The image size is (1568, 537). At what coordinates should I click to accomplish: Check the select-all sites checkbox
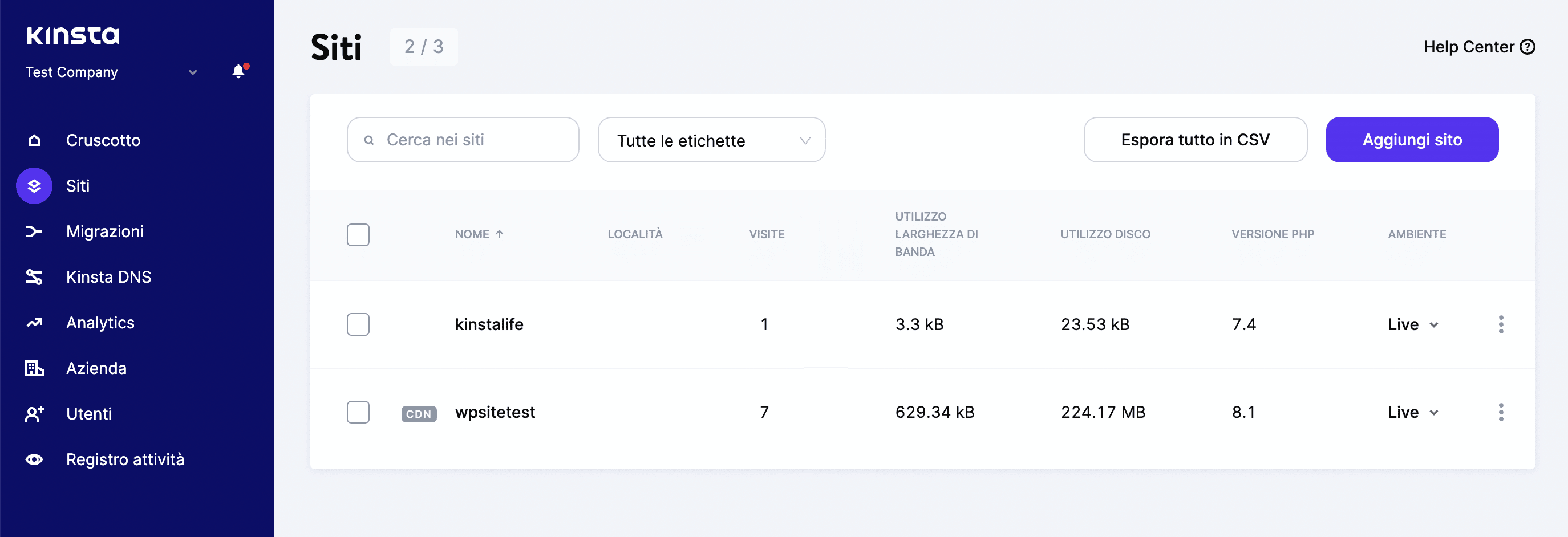[x=359, y=235]
